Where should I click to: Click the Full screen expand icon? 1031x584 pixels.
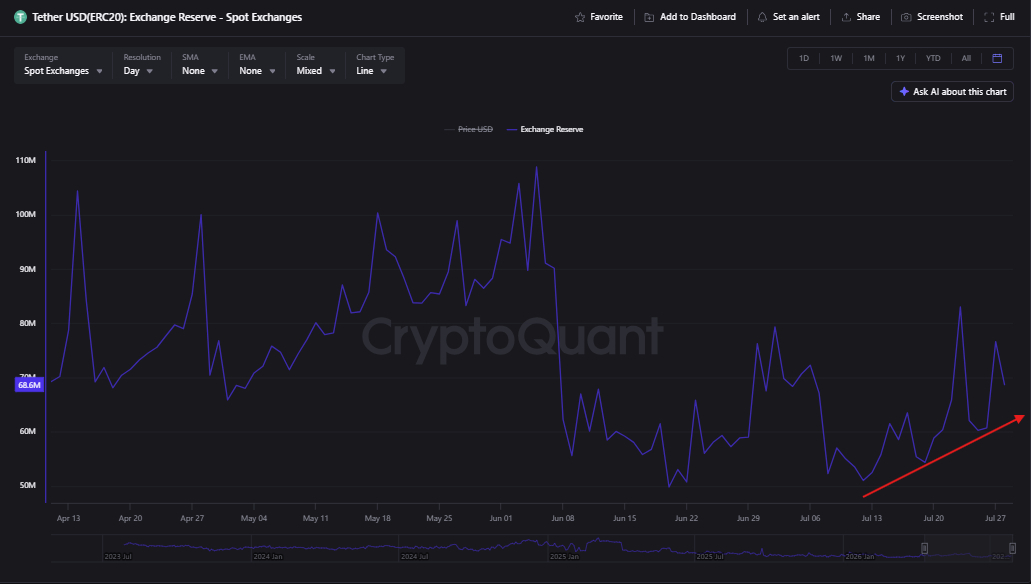click(x=989, y=17)
